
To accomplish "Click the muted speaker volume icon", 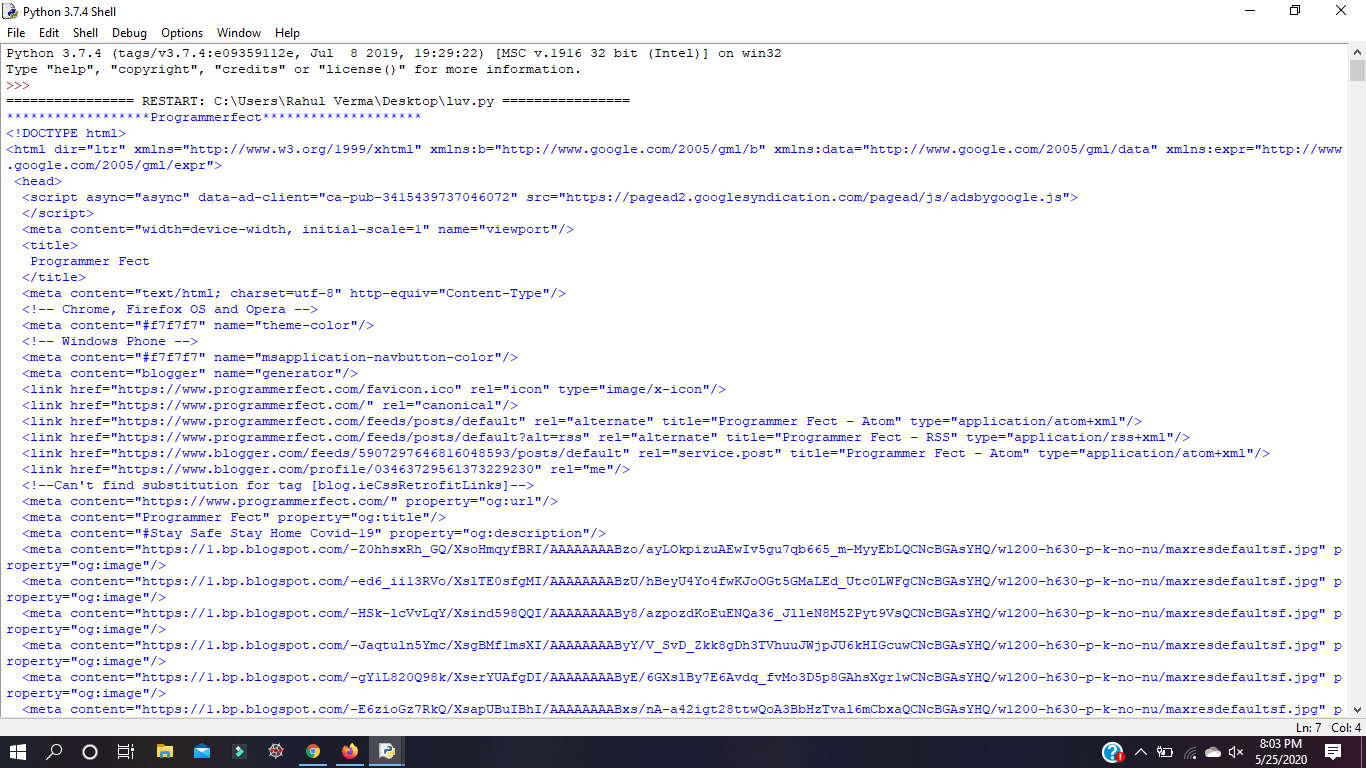I will tap(1237, 752).
